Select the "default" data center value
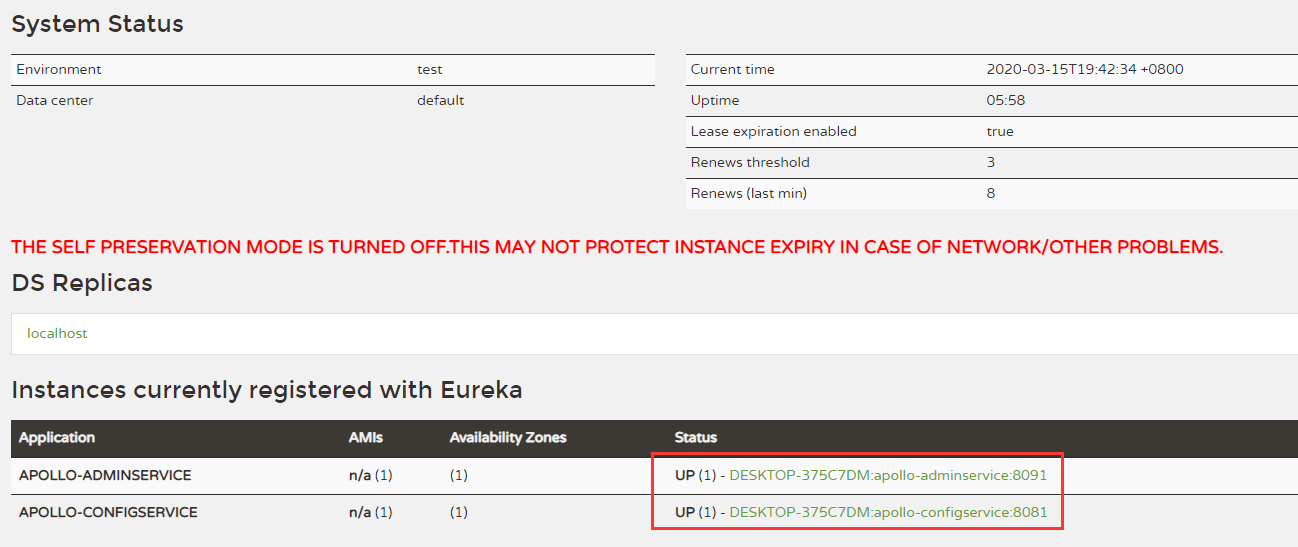 click(440, 101)
